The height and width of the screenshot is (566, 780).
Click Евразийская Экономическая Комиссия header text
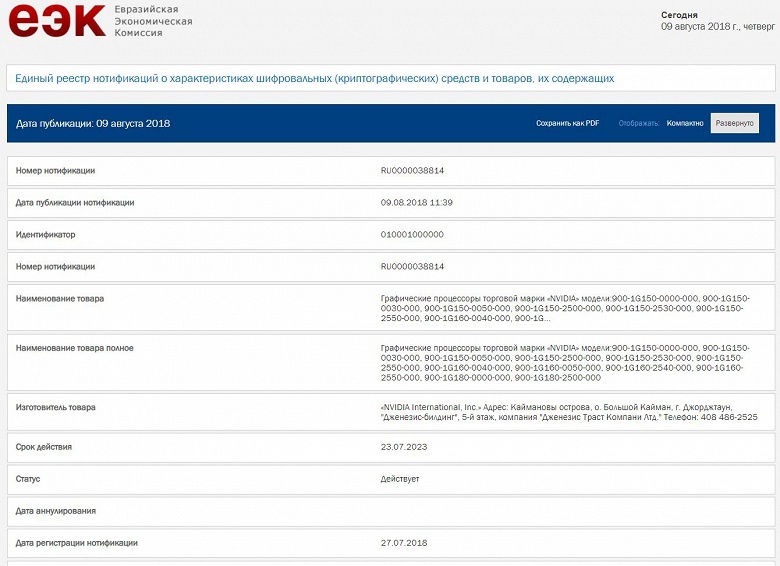pyautogui.click(x=153, y=21)
